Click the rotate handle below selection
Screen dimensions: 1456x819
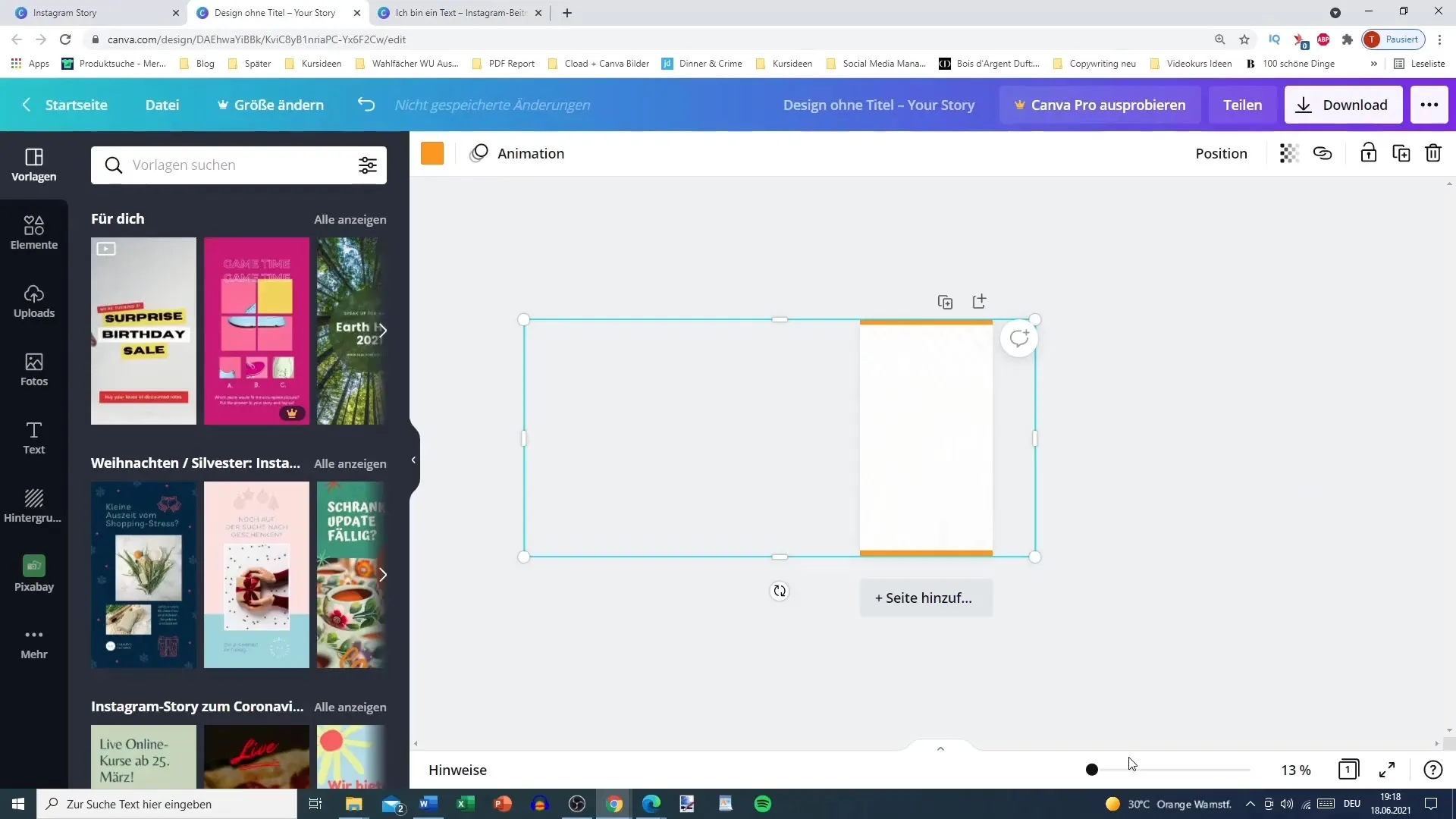click(780, 591)
